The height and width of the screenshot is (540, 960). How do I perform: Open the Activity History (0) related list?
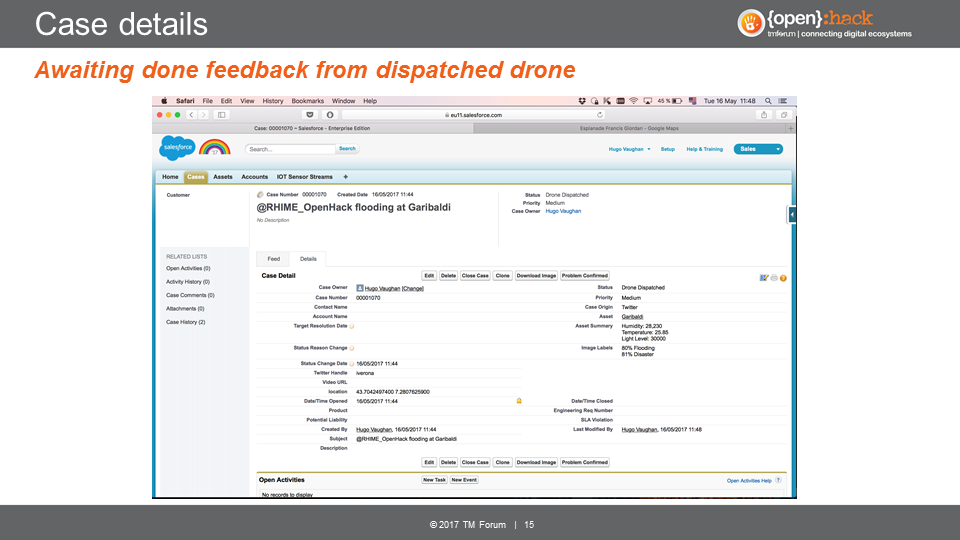click(x=188, y=282)
